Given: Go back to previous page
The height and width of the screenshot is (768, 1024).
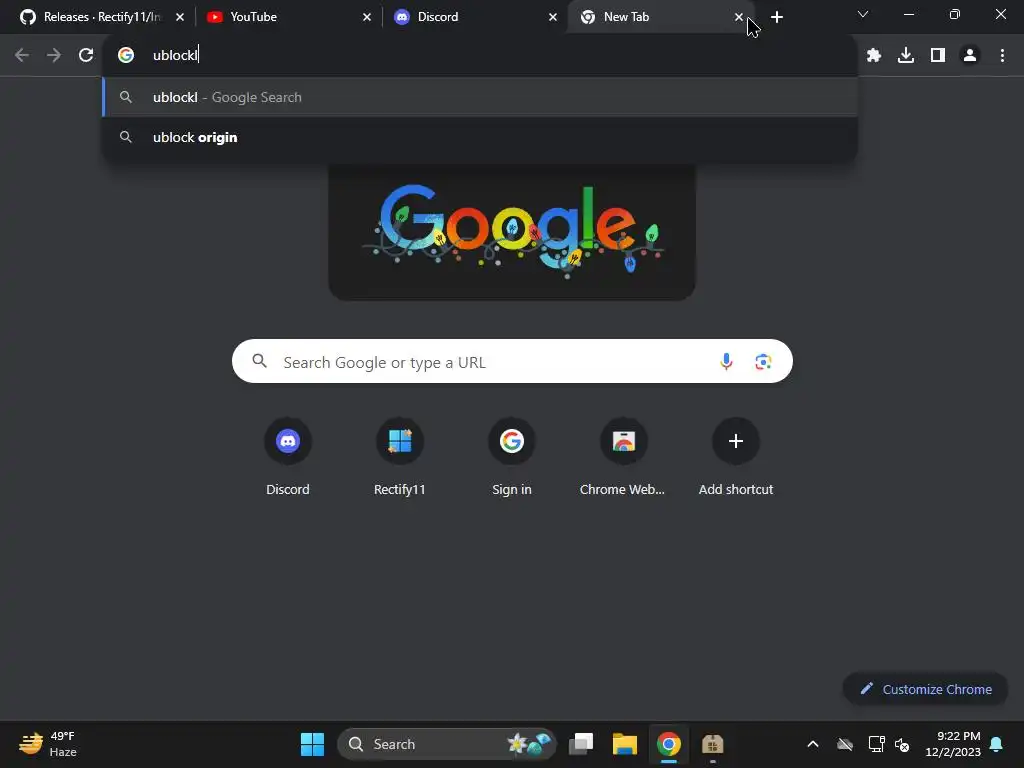Looking at the screenshot, I should (22, 56).
